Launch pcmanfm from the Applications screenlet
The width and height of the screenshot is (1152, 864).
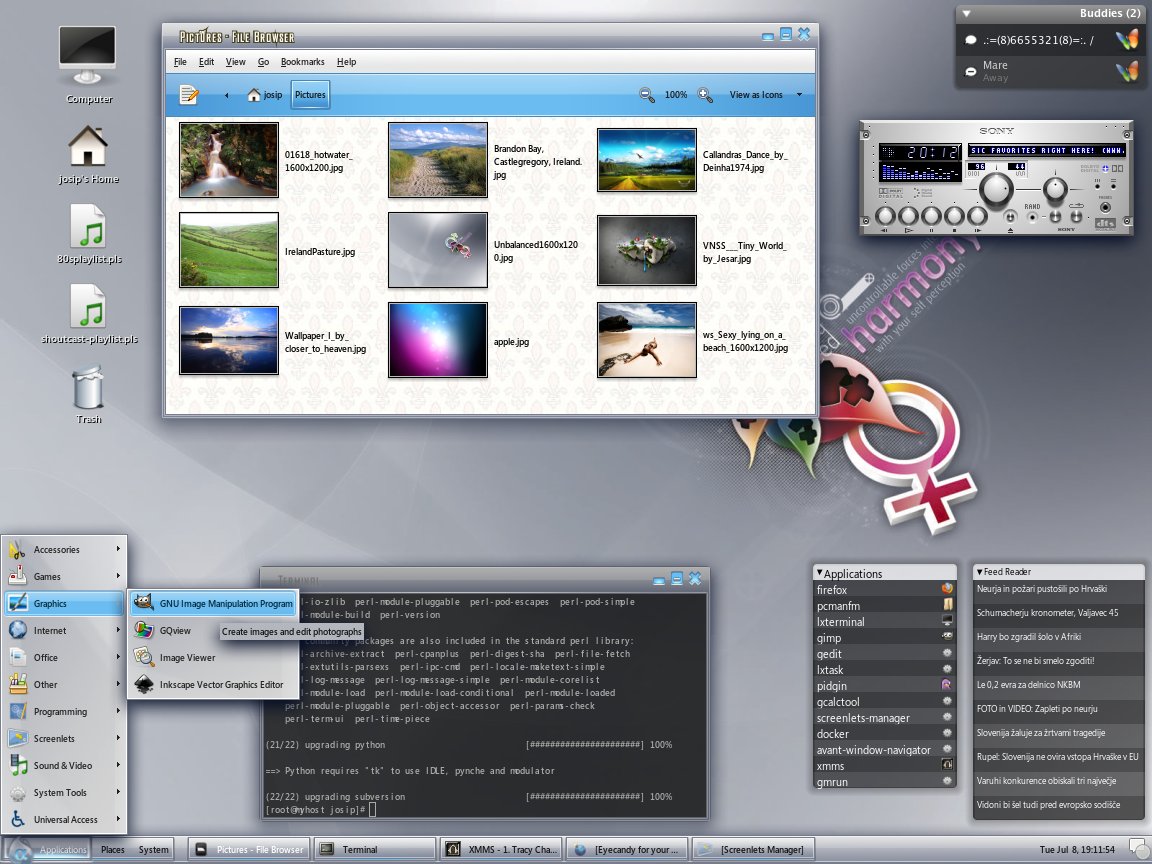point(885,605)
